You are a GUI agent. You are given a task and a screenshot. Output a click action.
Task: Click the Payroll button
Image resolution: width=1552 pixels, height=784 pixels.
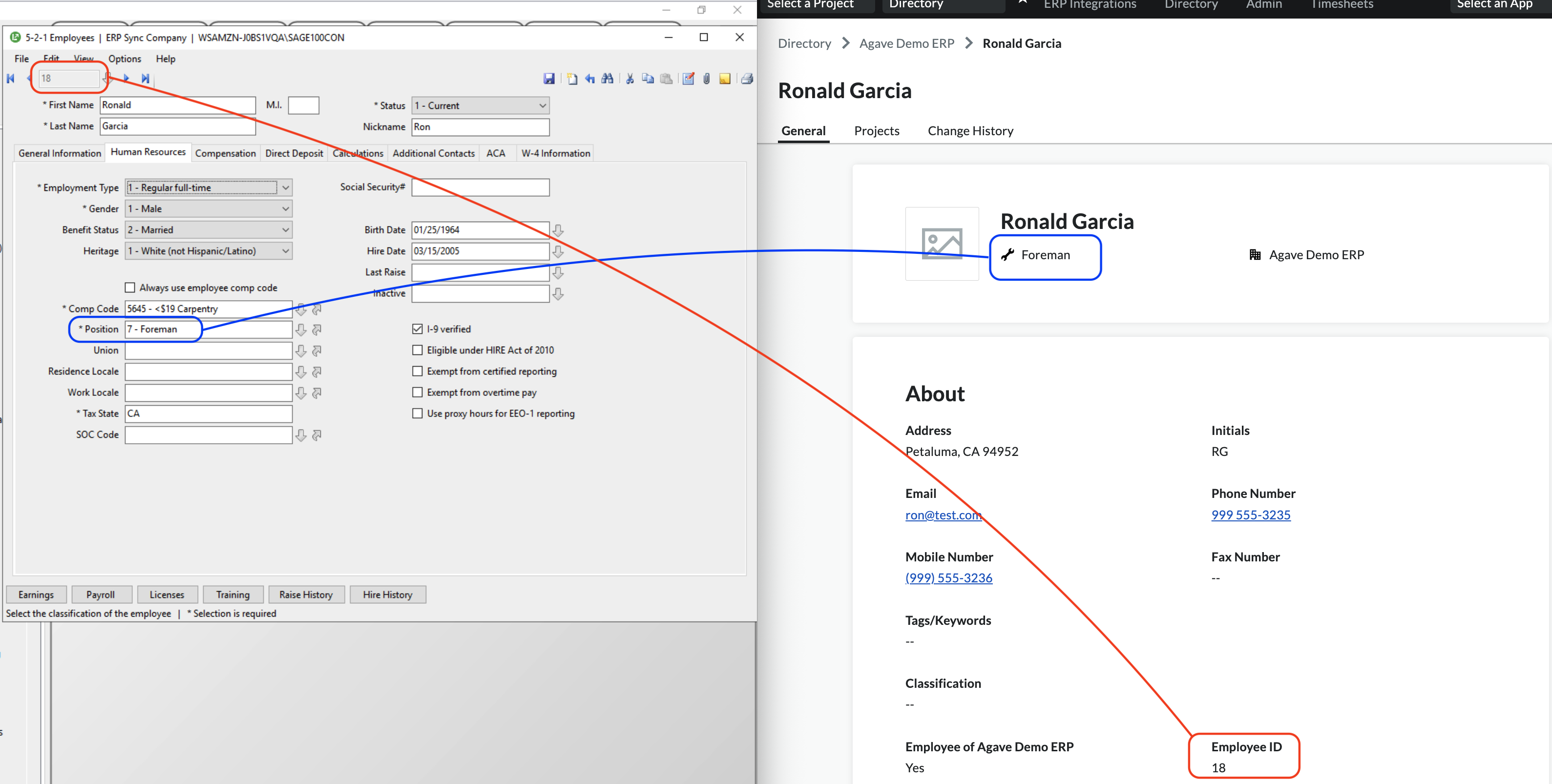pyautogui.click(x=101, y=595)
